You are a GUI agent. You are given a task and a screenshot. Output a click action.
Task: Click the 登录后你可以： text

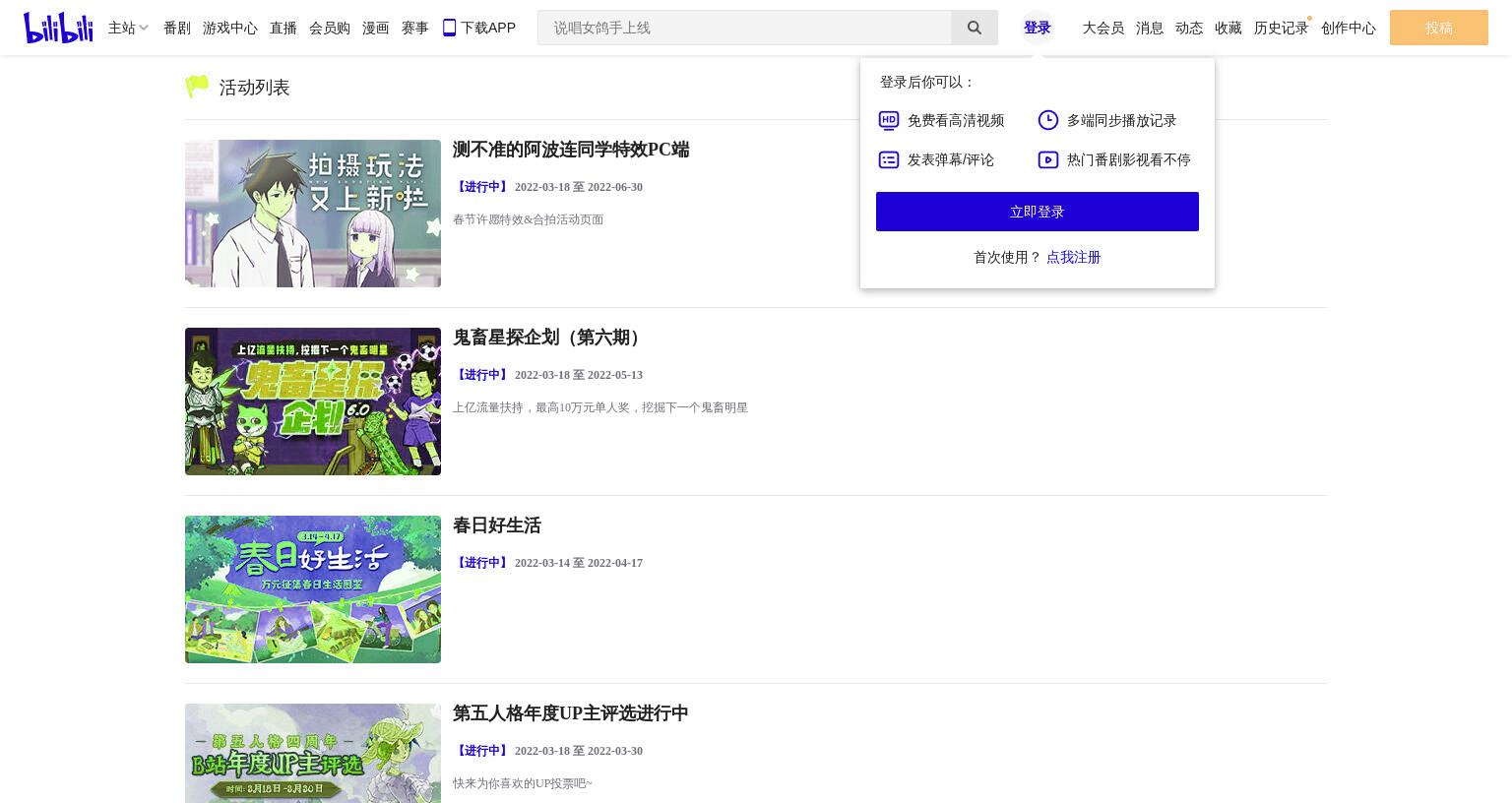pos(927,82)
